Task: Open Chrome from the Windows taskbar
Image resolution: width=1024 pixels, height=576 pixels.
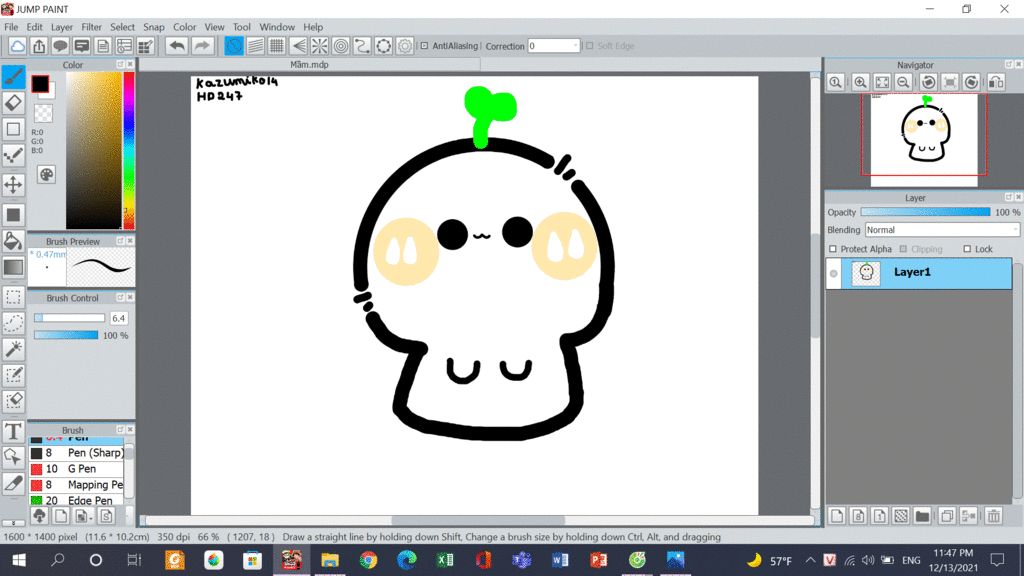Action: click(x=368, y=560)
